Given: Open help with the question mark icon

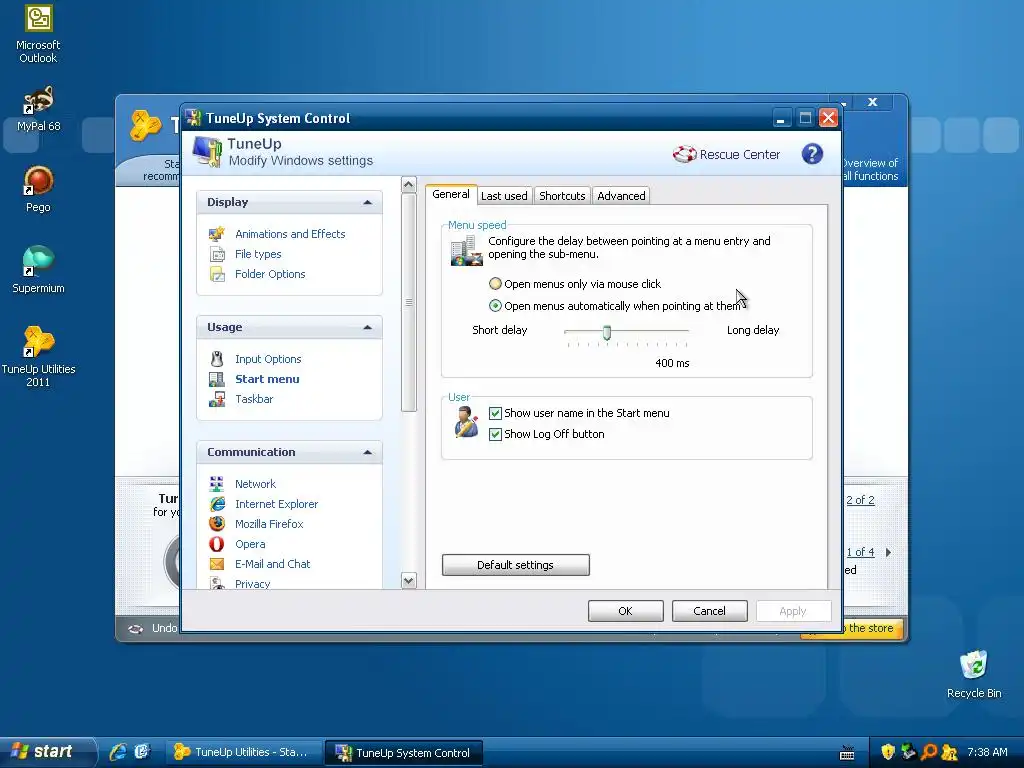Looking at the screenshot, I should 812,154.
